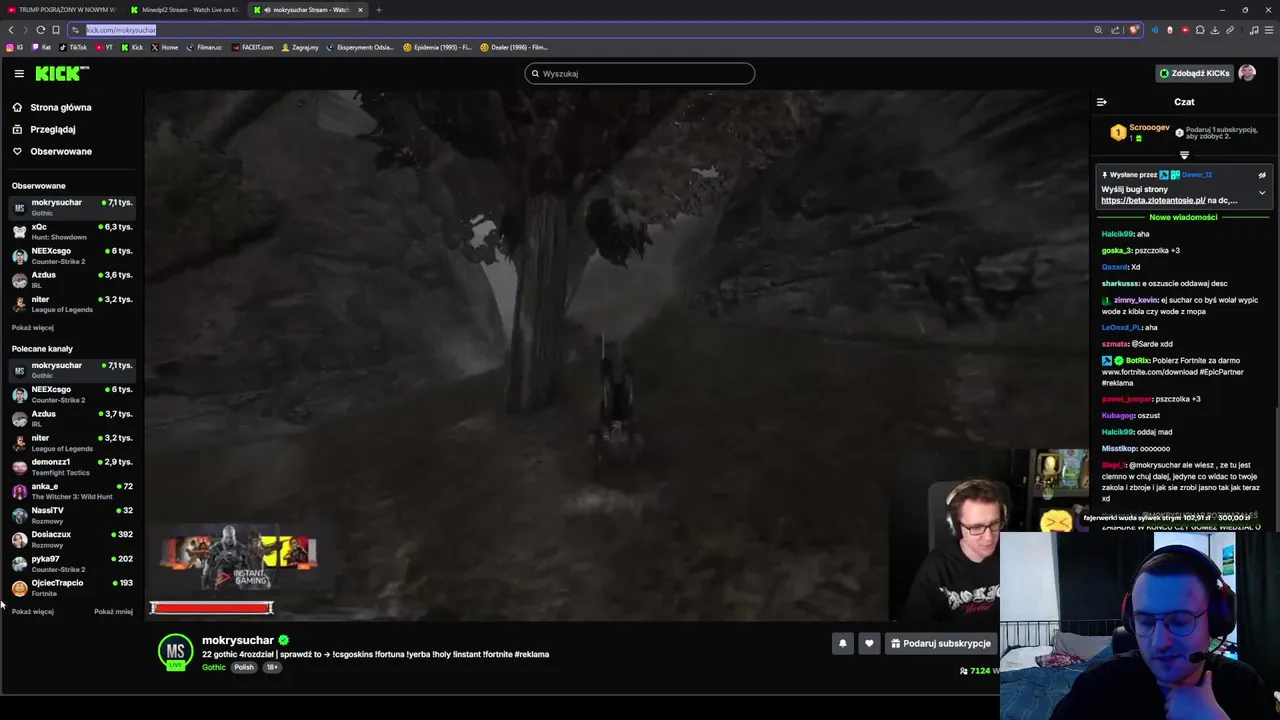The image size is (1280, 720).
Task: Open demonzz1 recommended channel
Action: tap(72, 466)
